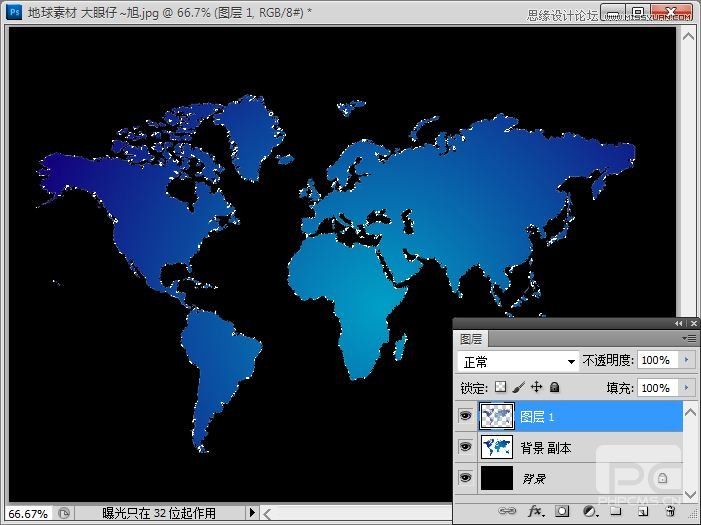The height and width of the screenshot is (525, 701).
Task: Click canvas horizontal scrollbar left arrow
Action: coord(267,514)
